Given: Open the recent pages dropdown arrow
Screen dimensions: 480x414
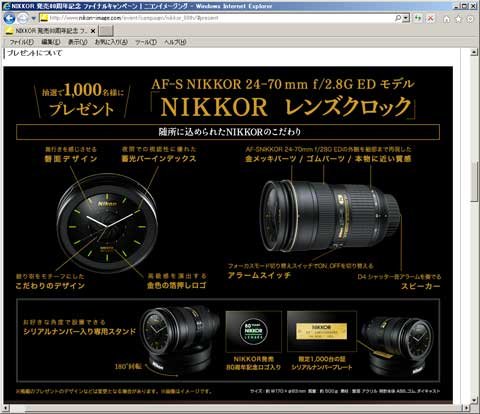Looking at the screenshot, I should [34, 18].
